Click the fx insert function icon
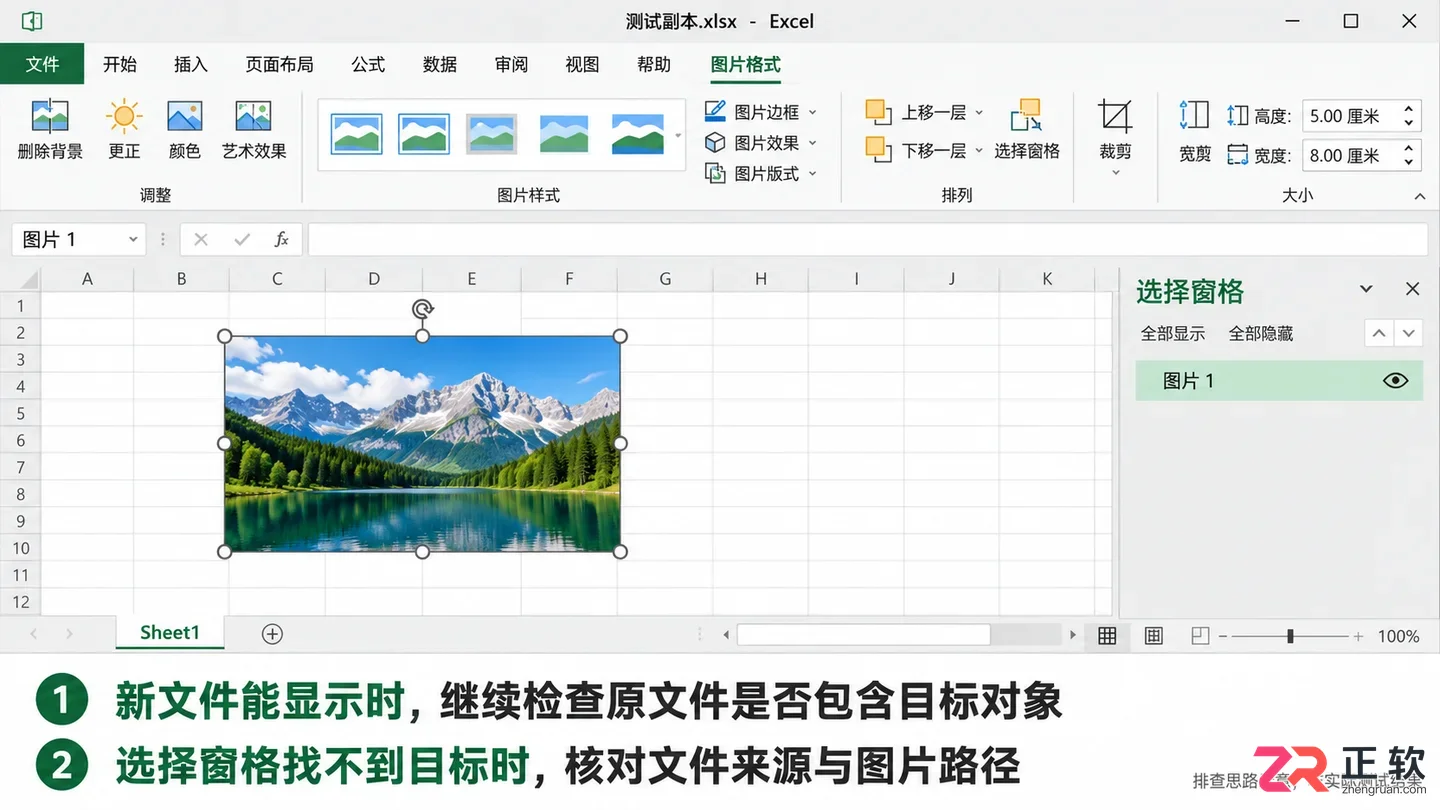The height and width of the screenshot is (810, 1440). [x=282, y=240]
